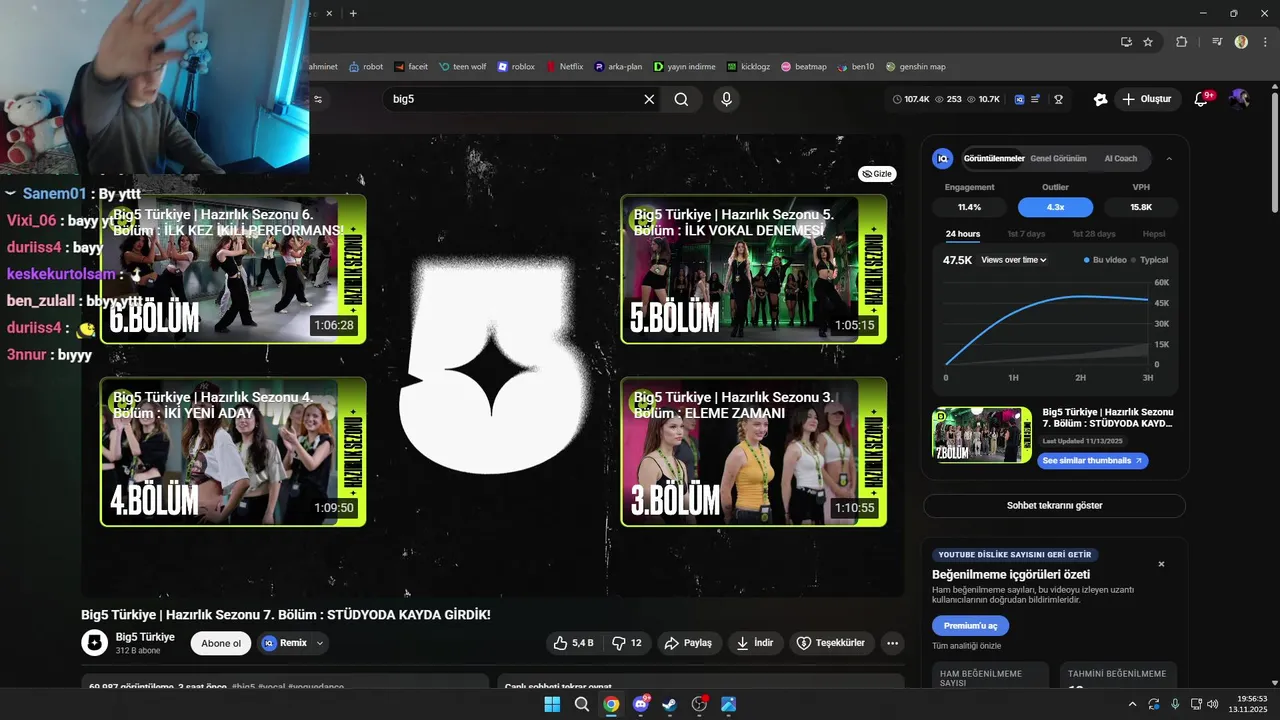The image size is (1280, 720).
Task: Click See similar thumbnails button
Action: coord(1093,461)
